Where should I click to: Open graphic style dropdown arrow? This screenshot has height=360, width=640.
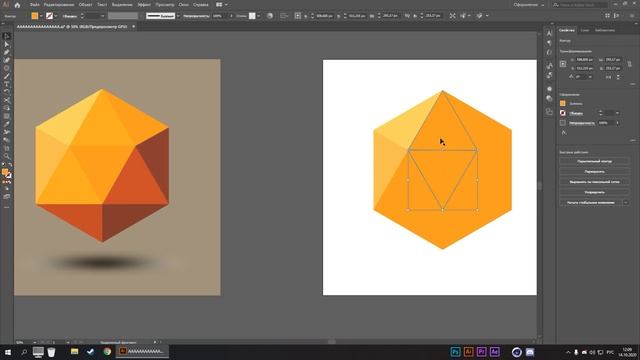click(x=258, y=16)
